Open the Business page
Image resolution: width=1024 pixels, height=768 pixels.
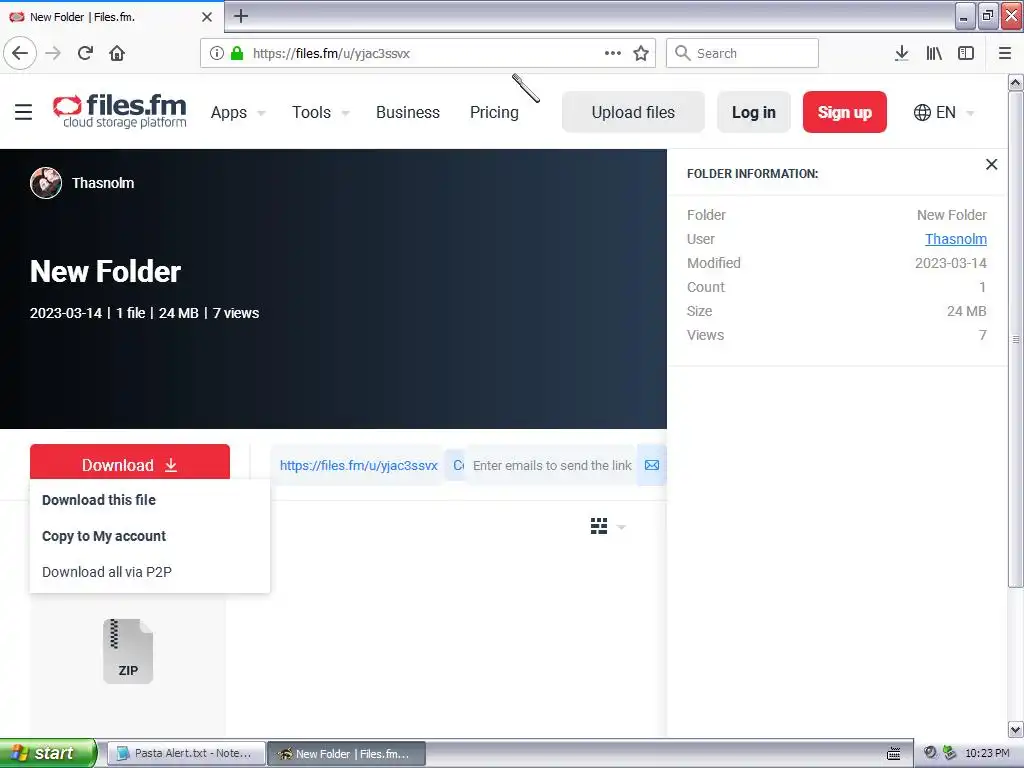pos(408,112)
